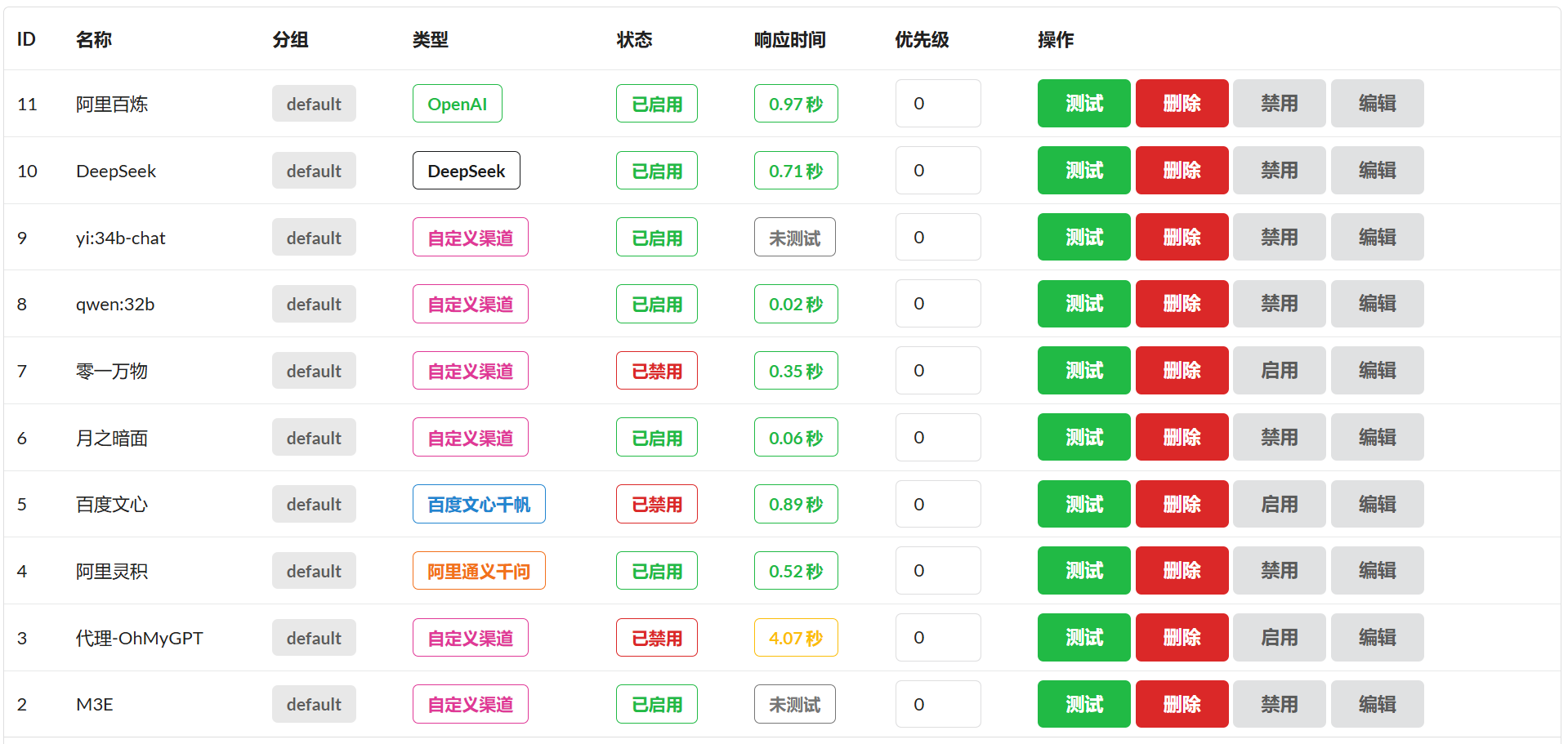Screen dimensions: 1568x744
Task: Disable the yi:34b-chat channel
Action: [x=1279, y=238]
